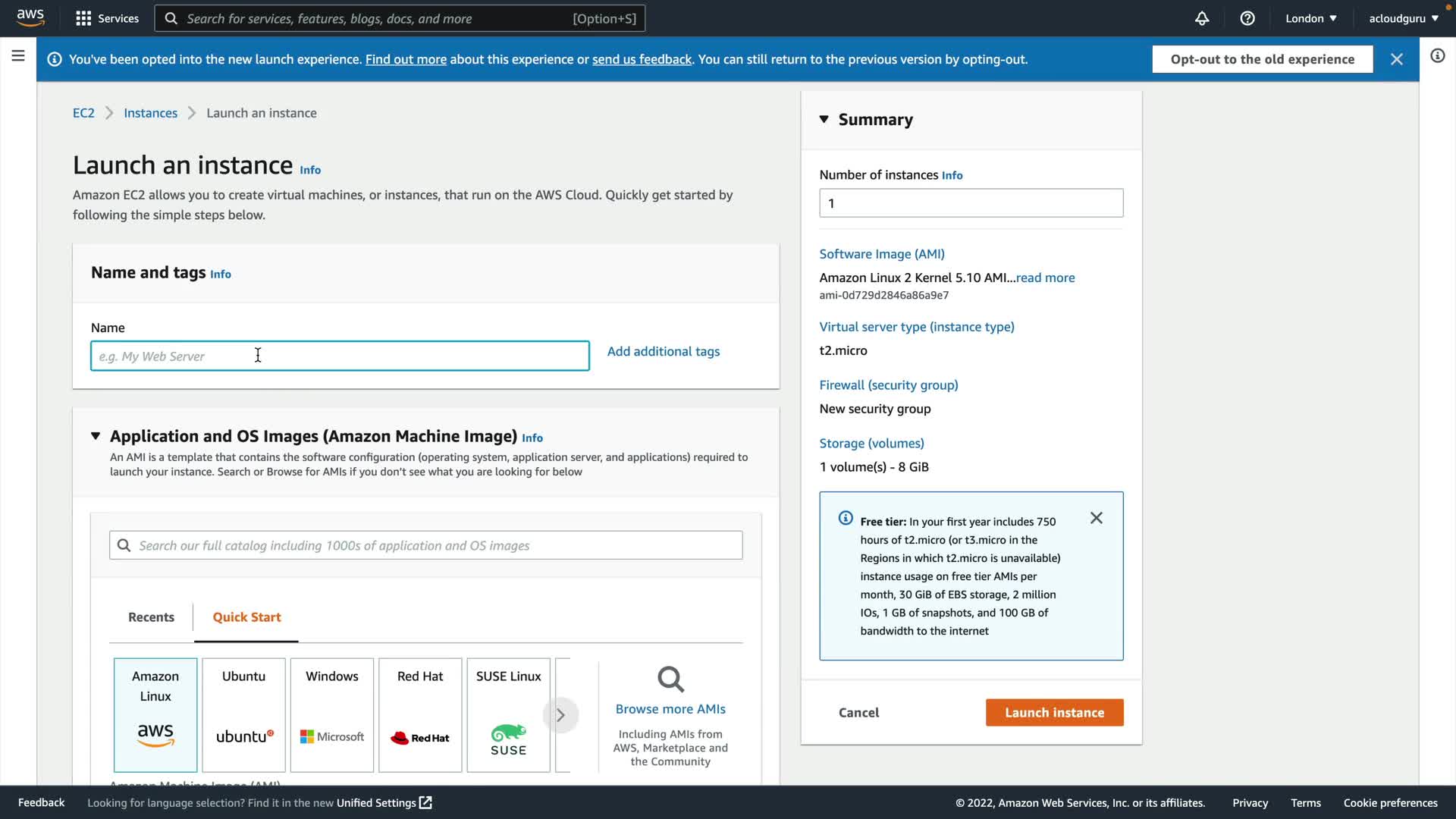Screen dimensions: 1456x819
Task: Click the Browse more AMIs magnifier icon
Action: tap(670, 679)
